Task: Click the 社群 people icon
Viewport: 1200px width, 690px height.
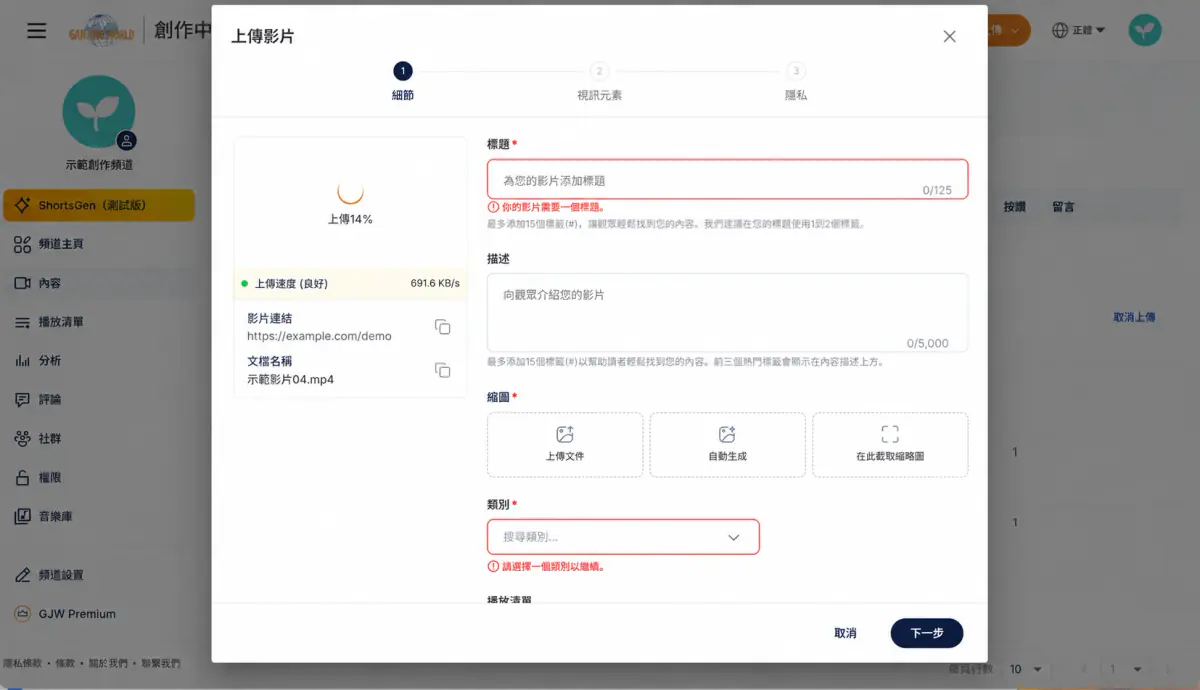Action: click(22, 439)
